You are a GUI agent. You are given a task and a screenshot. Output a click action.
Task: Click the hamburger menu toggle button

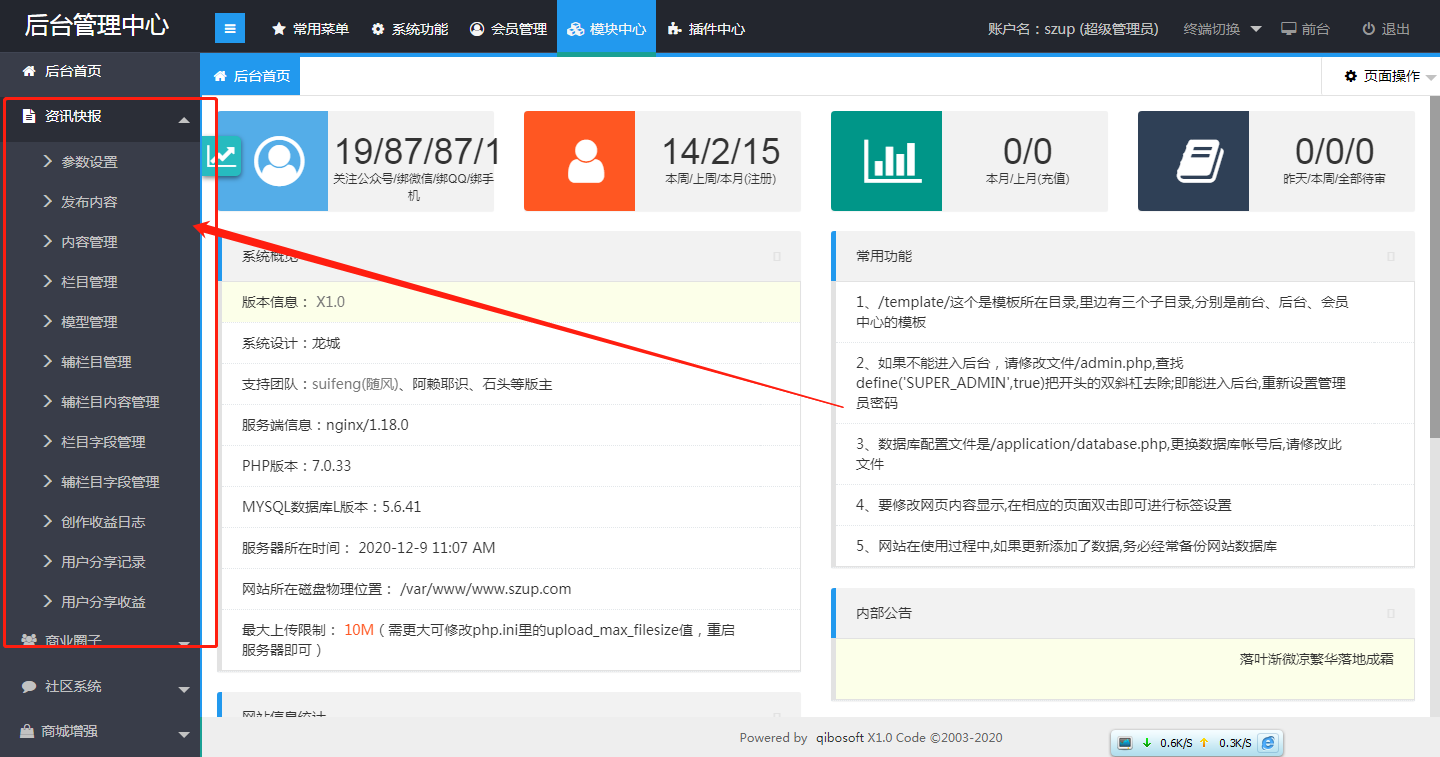(x=230, y=29)
